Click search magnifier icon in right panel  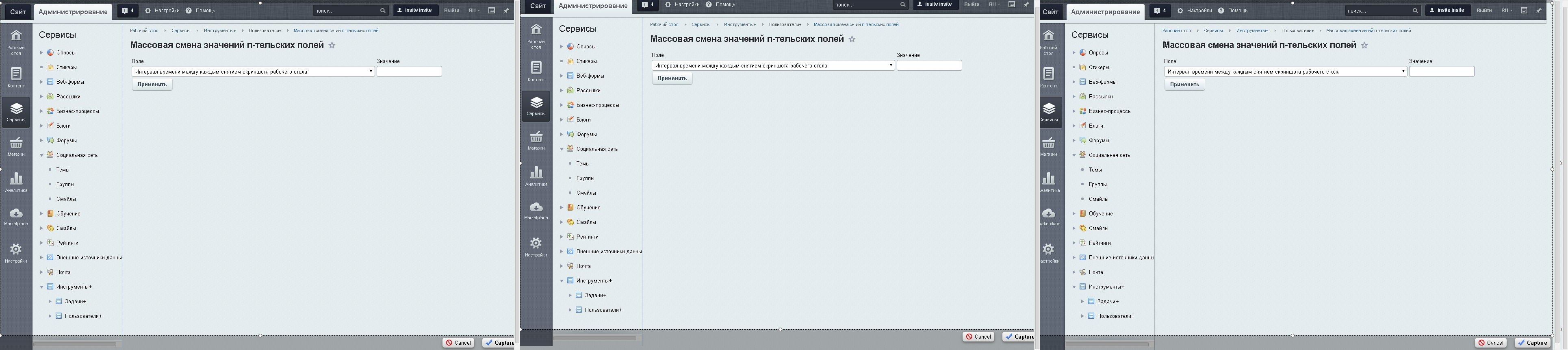1414,11
